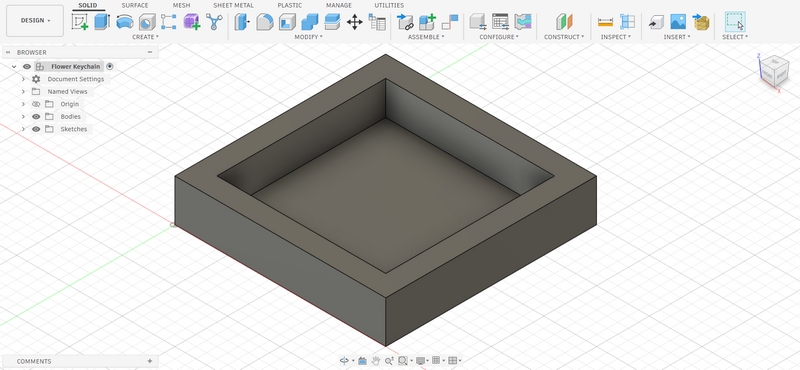Viewport: 800px width, 370px height.
Task: Open the Modify dropdown menu
Action: 308,37
